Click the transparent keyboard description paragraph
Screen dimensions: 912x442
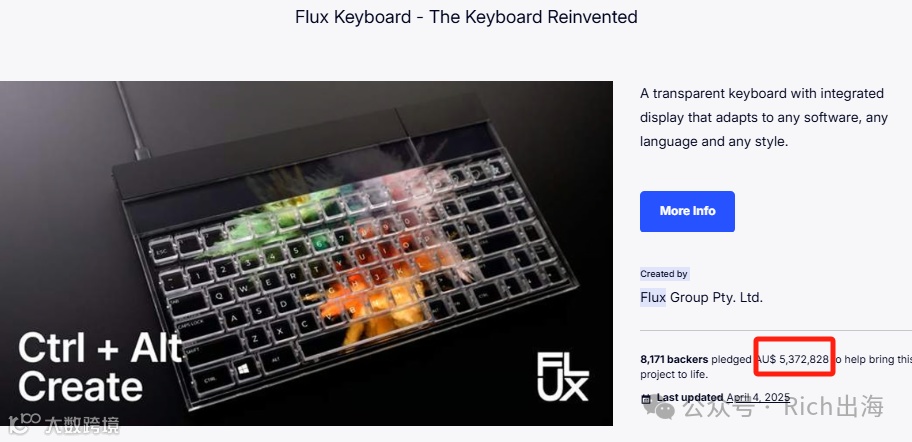point(764,117)
